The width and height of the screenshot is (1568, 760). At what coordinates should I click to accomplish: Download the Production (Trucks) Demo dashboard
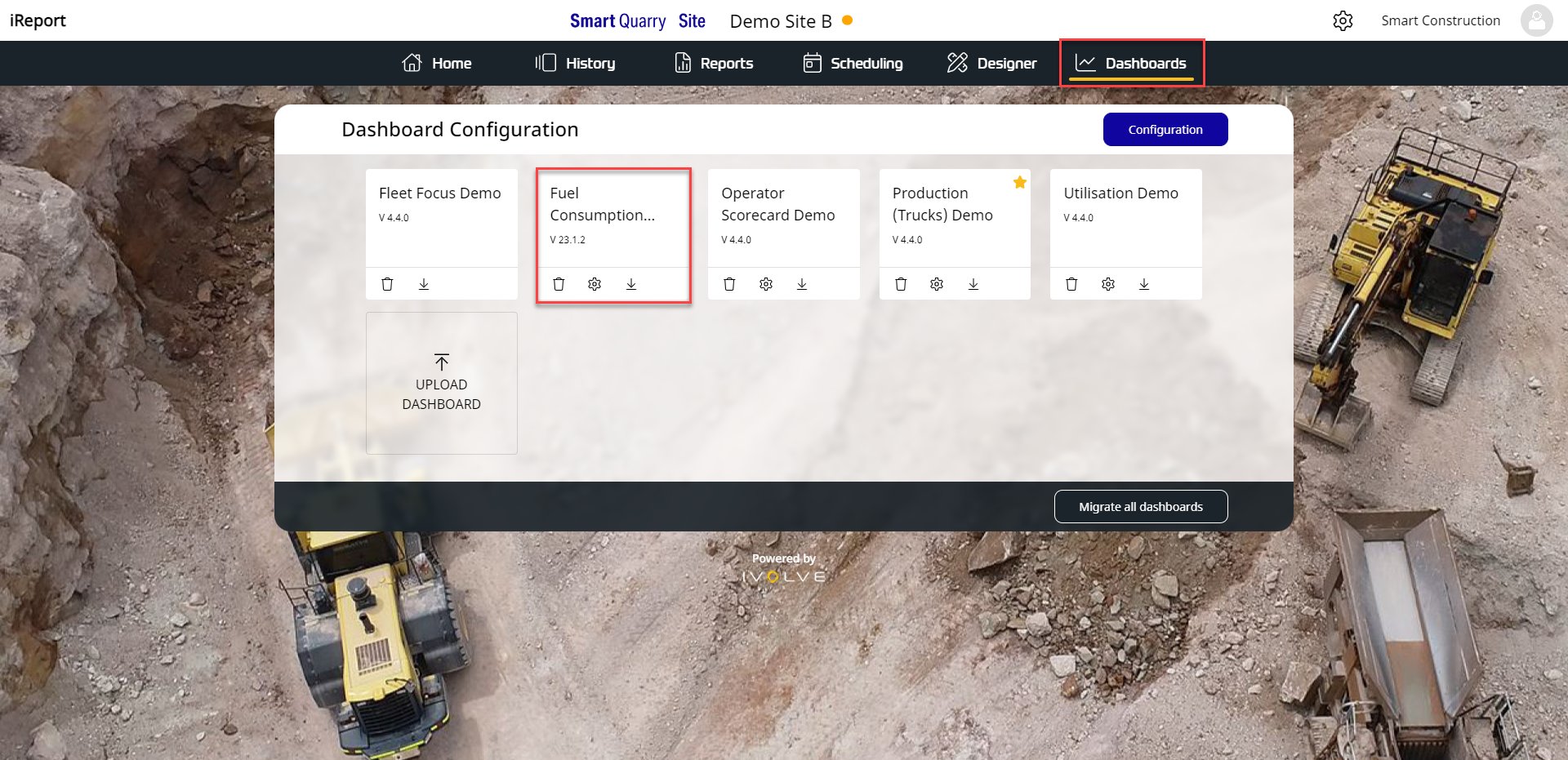973,284
